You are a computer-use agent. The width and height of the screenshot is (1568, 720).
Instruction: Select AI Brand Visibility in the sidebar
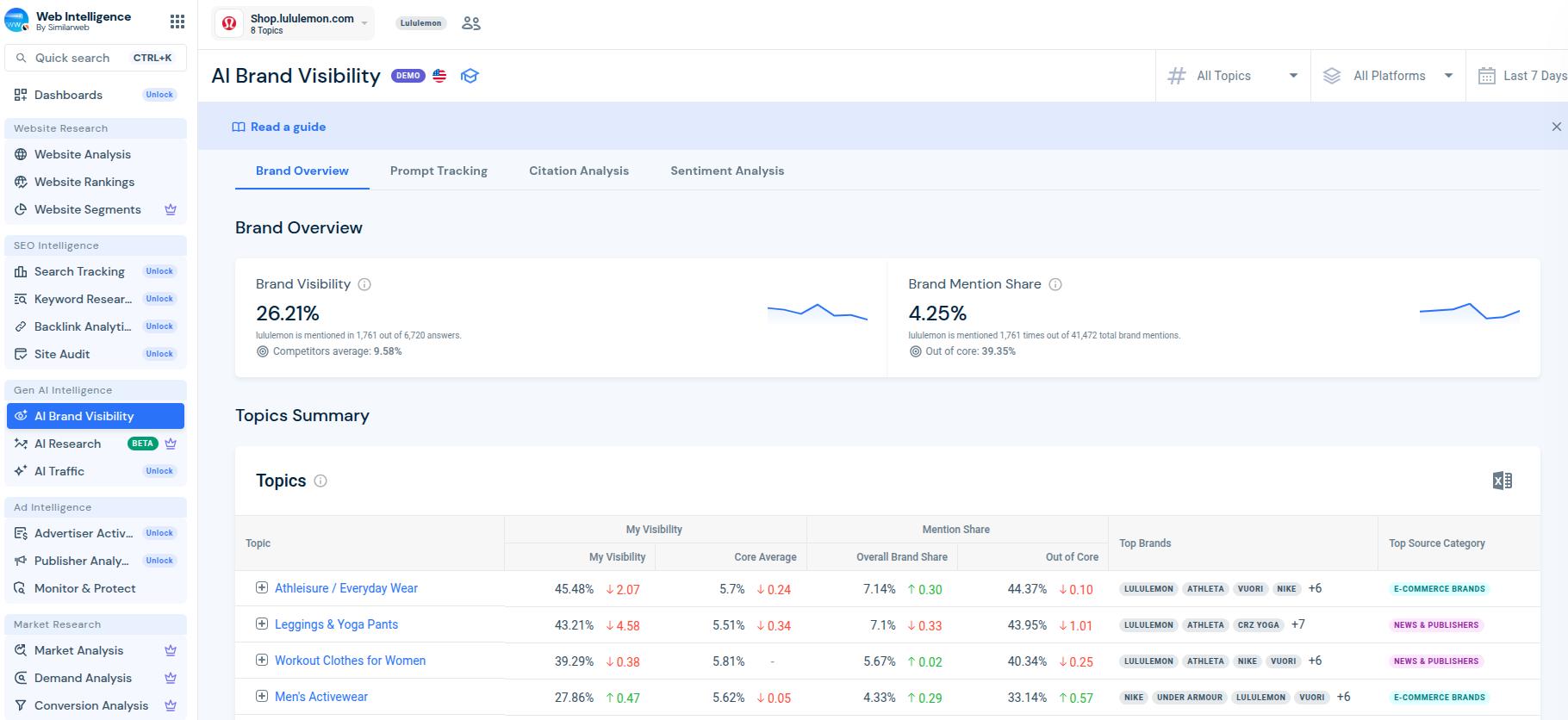coord(96,416)
